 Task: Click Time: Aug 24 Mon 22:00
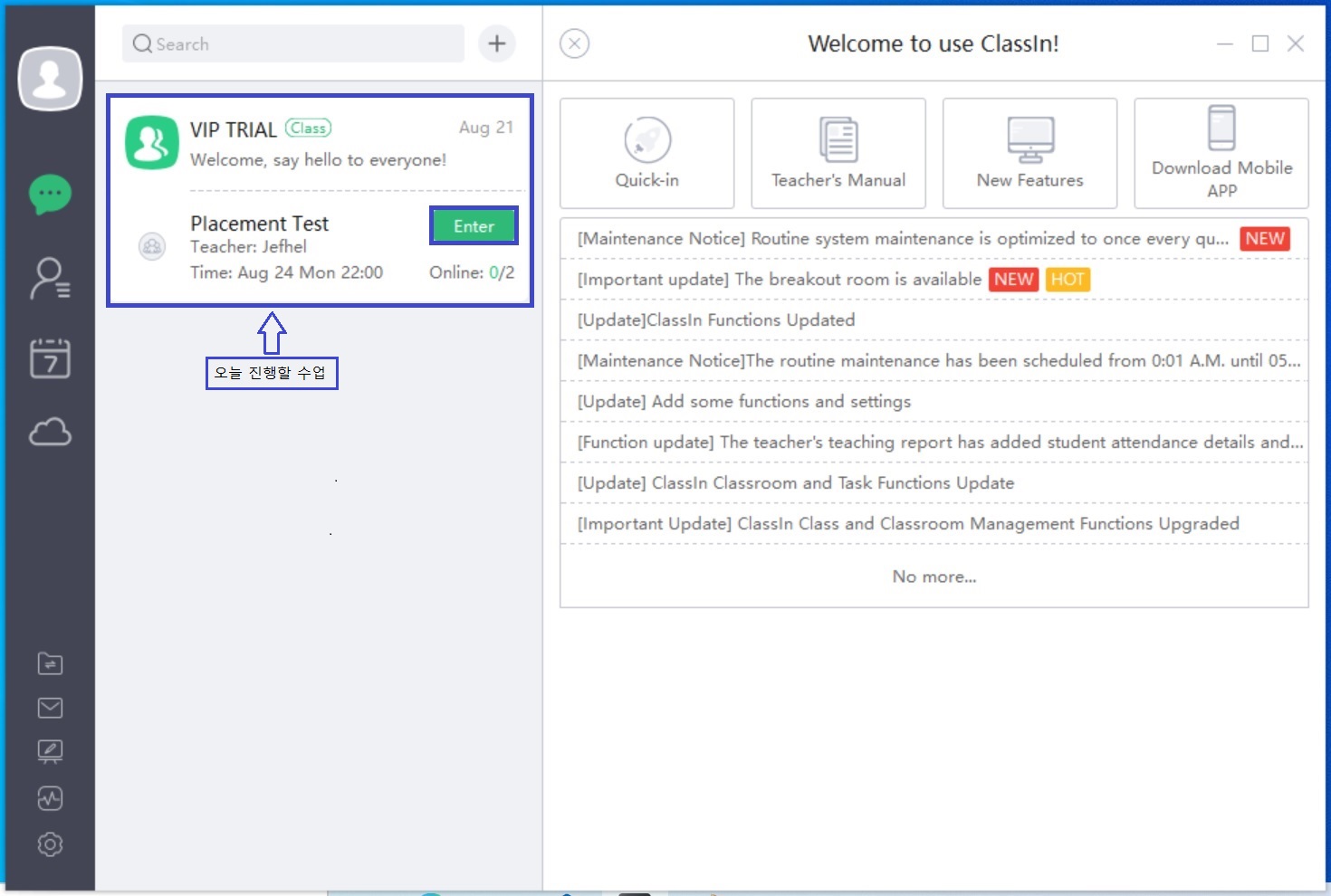click(x=286, y=272)
